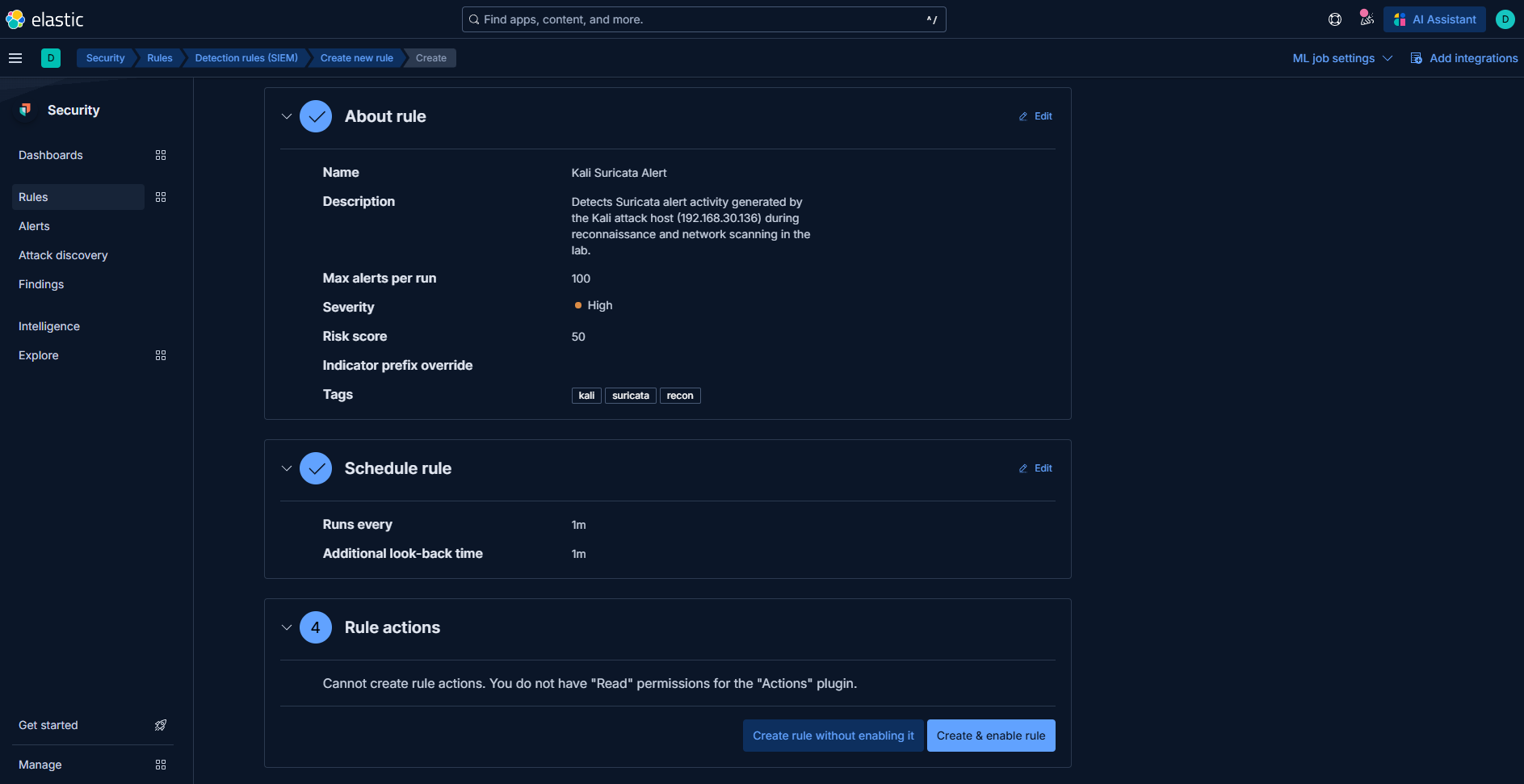The width and height of the screenshot is (1524, 784).
Task: Open Explore in the sidebar
Action: pos(39,355)
